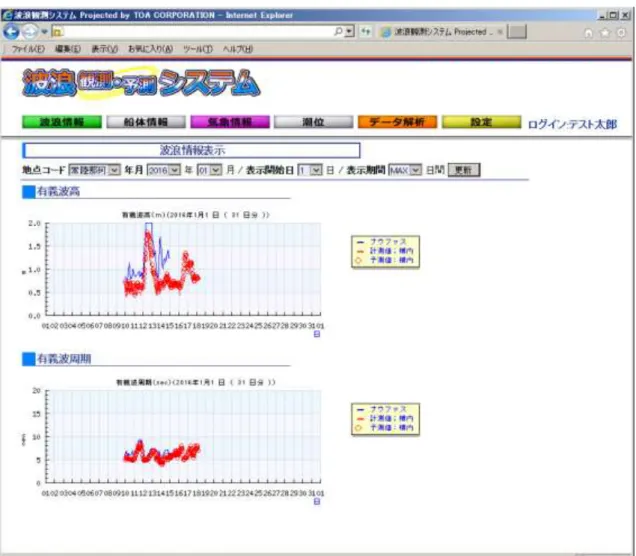Viewport: 636px width, 556px height.
Task: Open the ヘルプ(H) menu
Action: point(238,49)
